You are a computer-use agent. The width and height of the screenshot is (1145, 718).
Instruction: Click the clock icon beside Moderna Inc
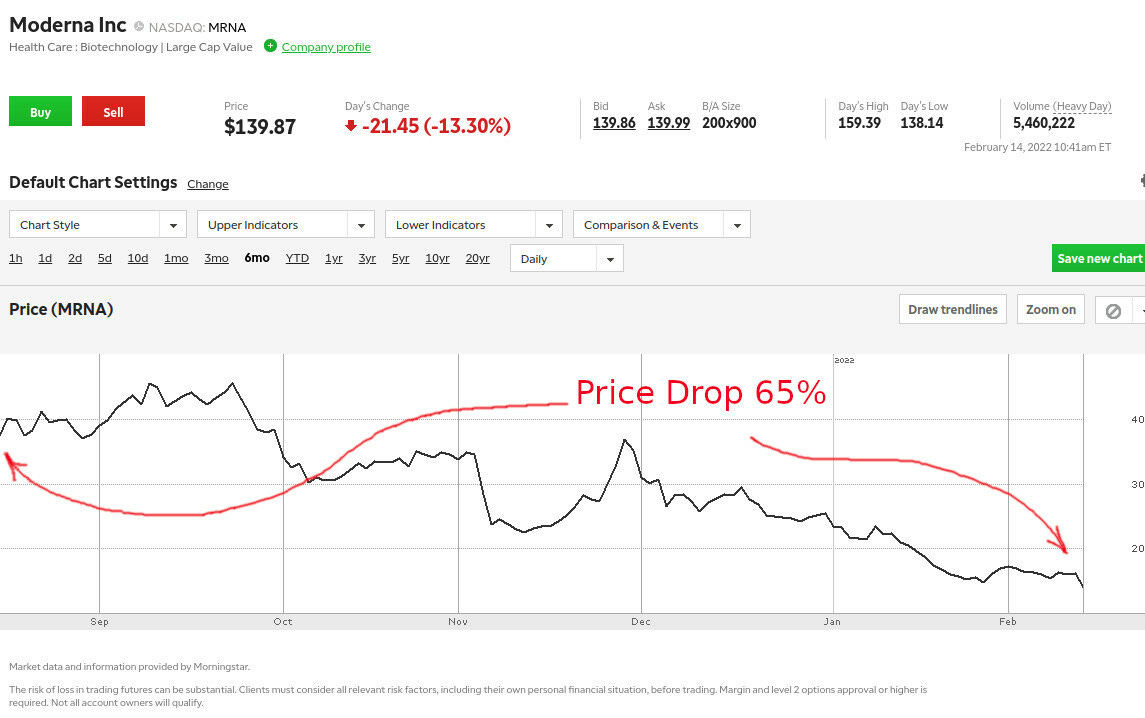139,26
